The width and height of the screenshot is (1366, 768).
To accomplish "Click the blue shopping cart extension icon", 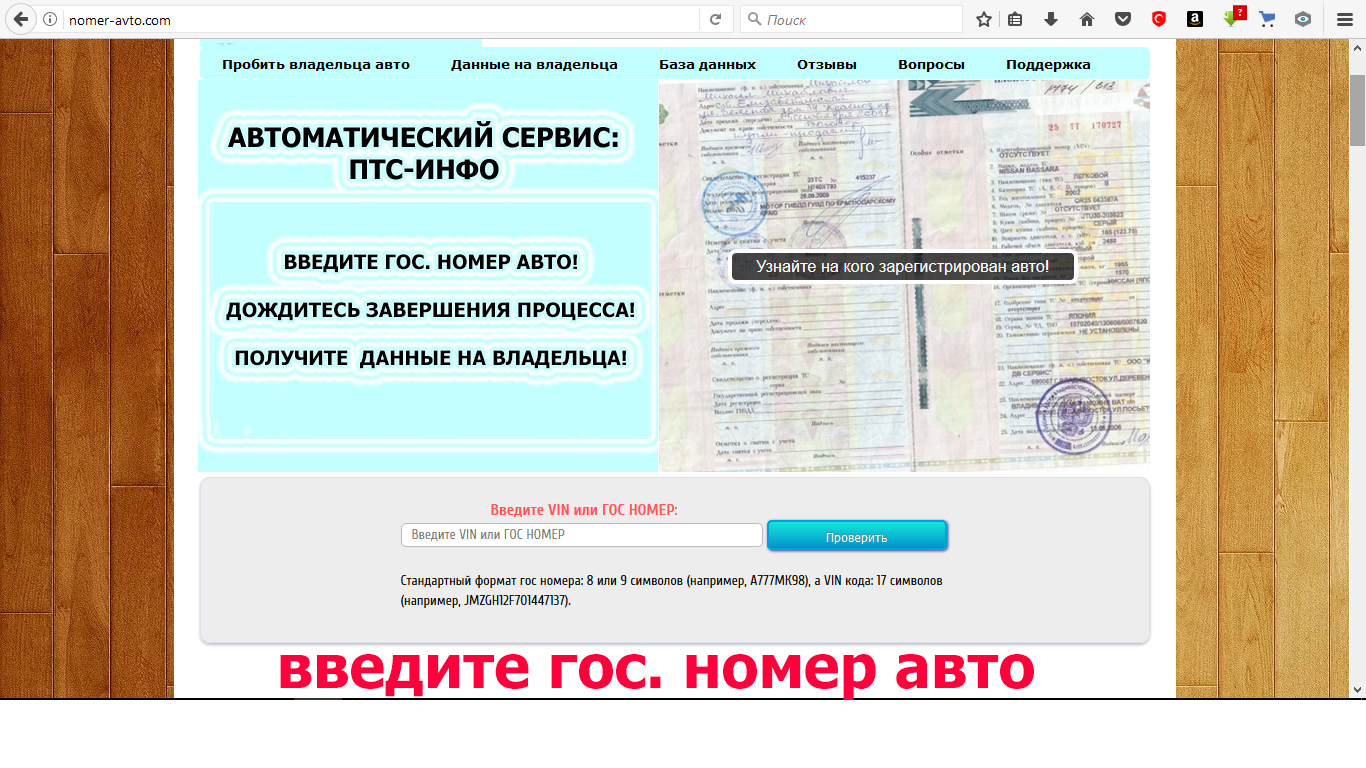I will 1267,19.
